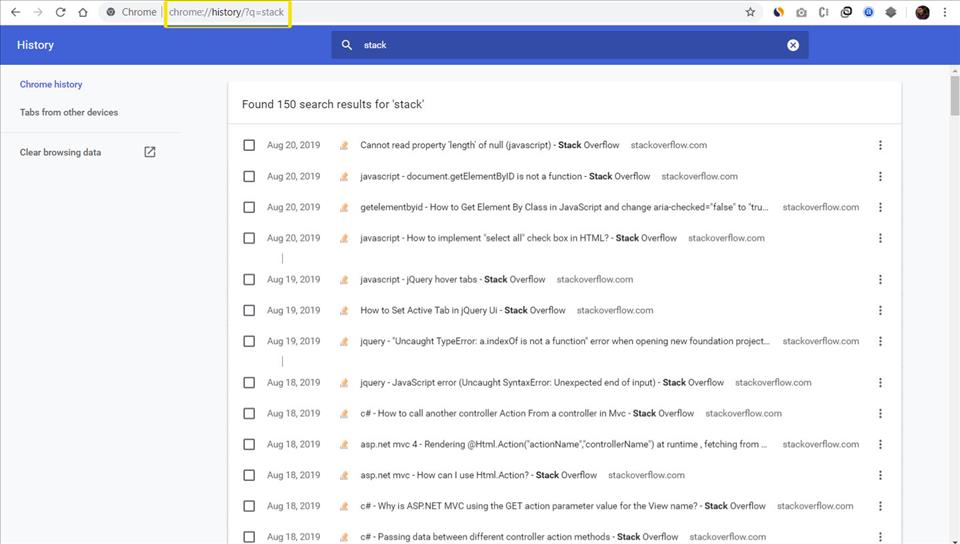
Task: Select Chrome history in the sidebar
Action: (51, 85)
